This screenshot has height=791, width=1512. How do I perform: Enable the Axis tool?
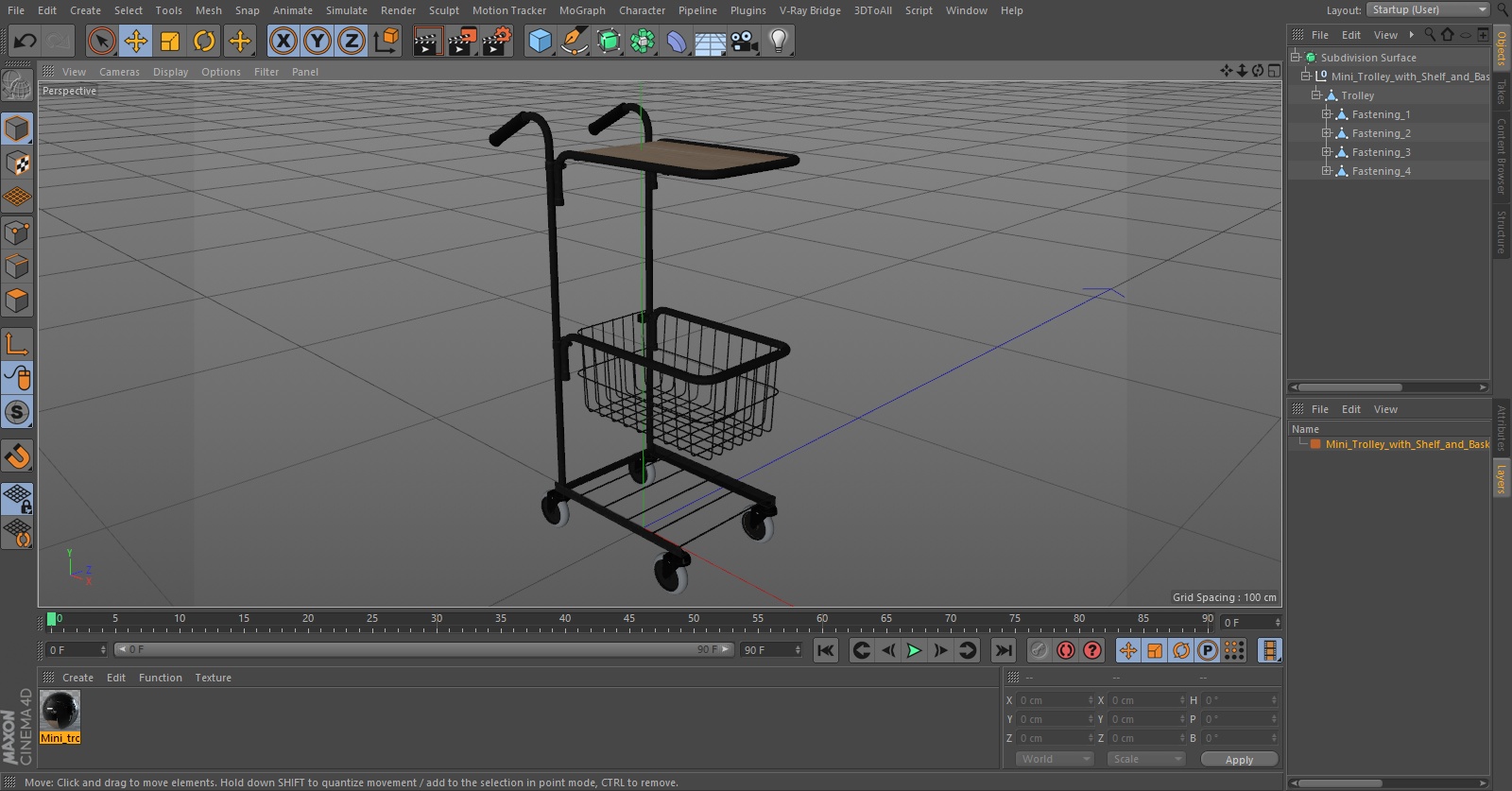coord(17,343)
